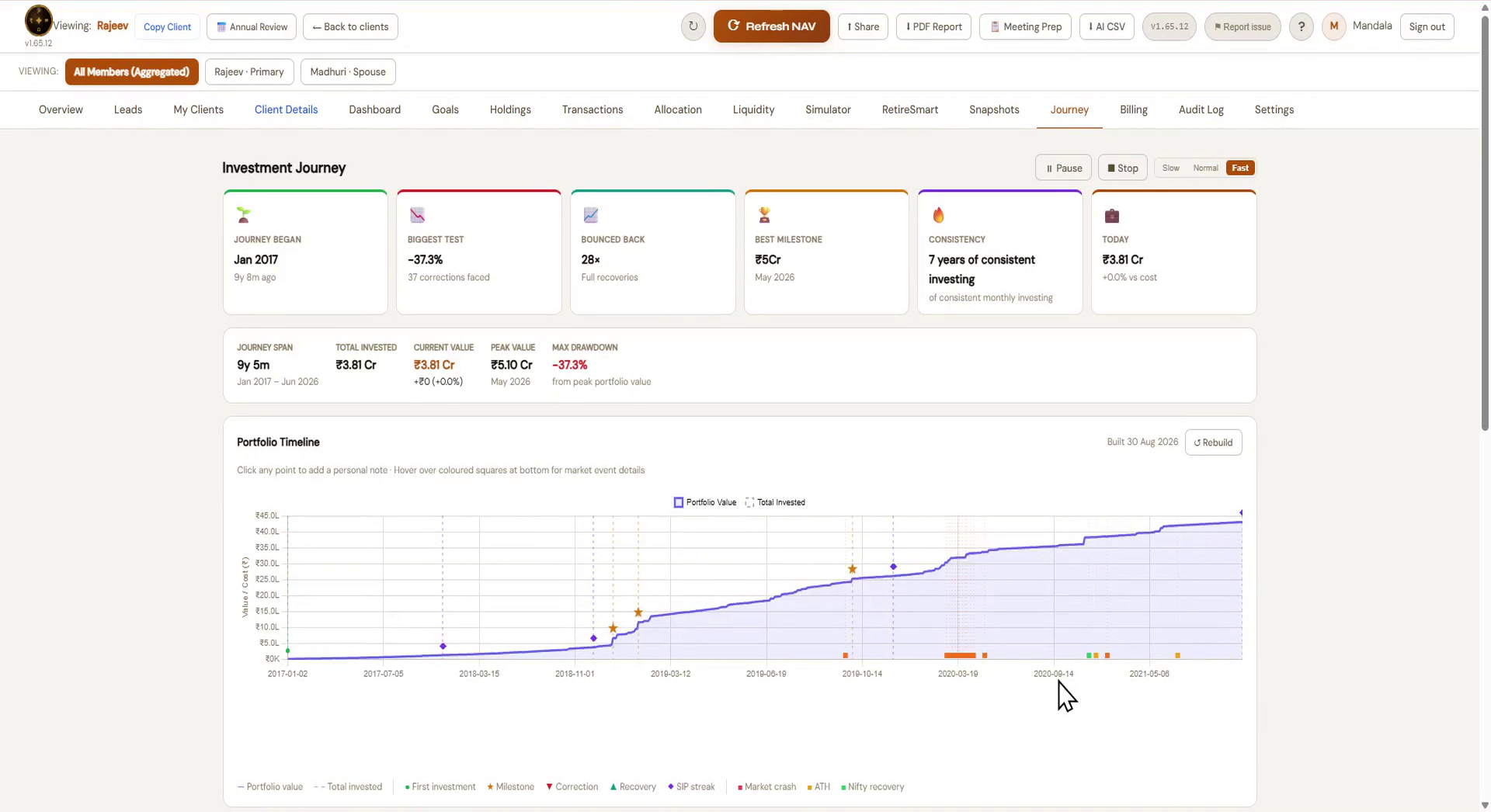Click Copy Client button
The image size is (1491, 812).
click(167, 26)
